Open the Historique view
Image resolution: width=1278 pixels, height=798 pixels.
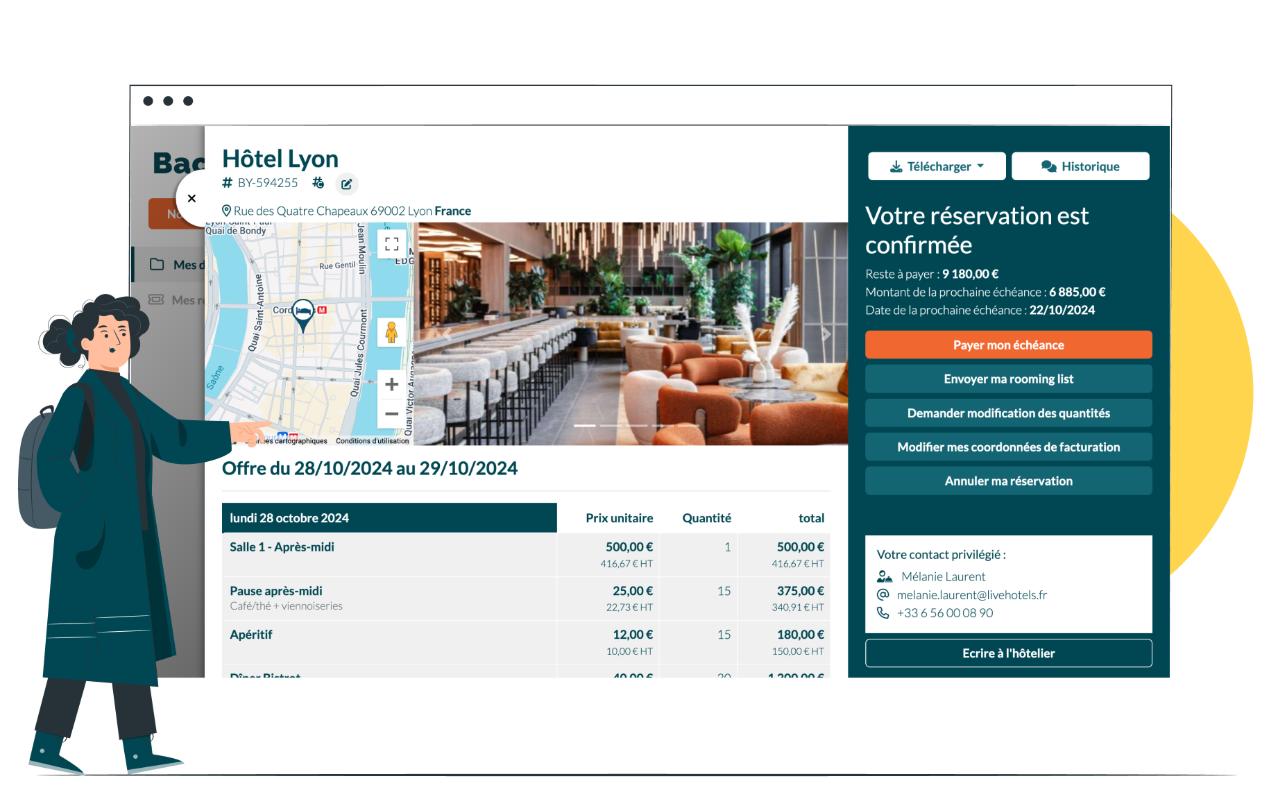[x=1080, y=166]
